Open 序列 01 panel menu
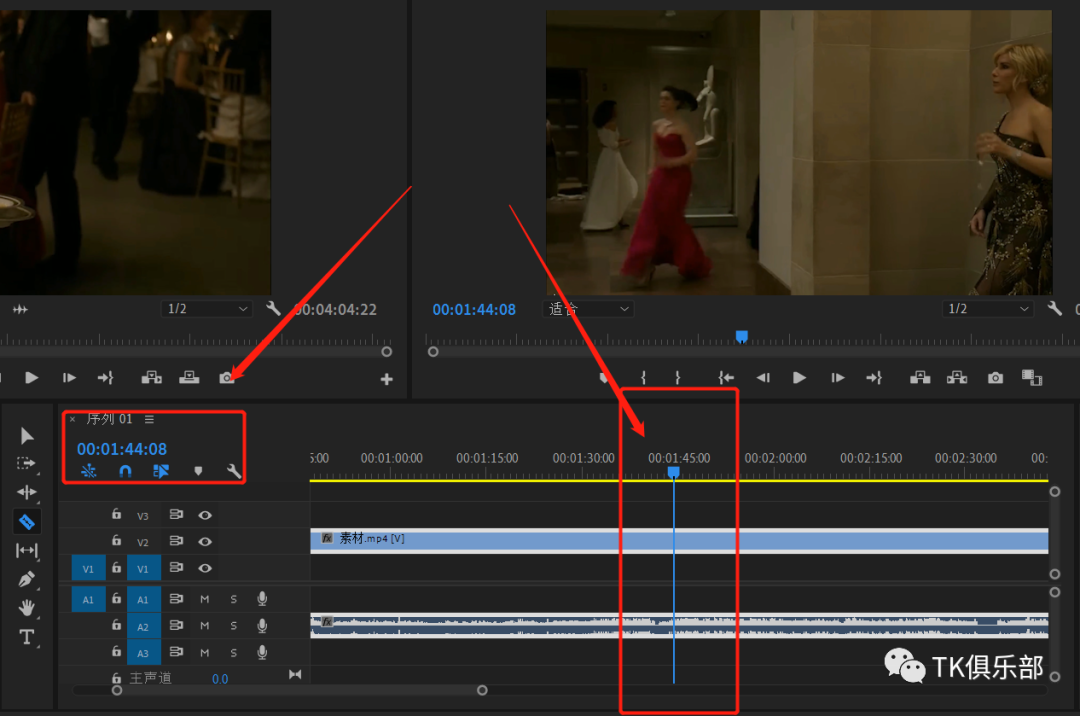Image resolution: width=1080 pixels, height=716 pixels. pyautogui.click(x=149, y=419)
